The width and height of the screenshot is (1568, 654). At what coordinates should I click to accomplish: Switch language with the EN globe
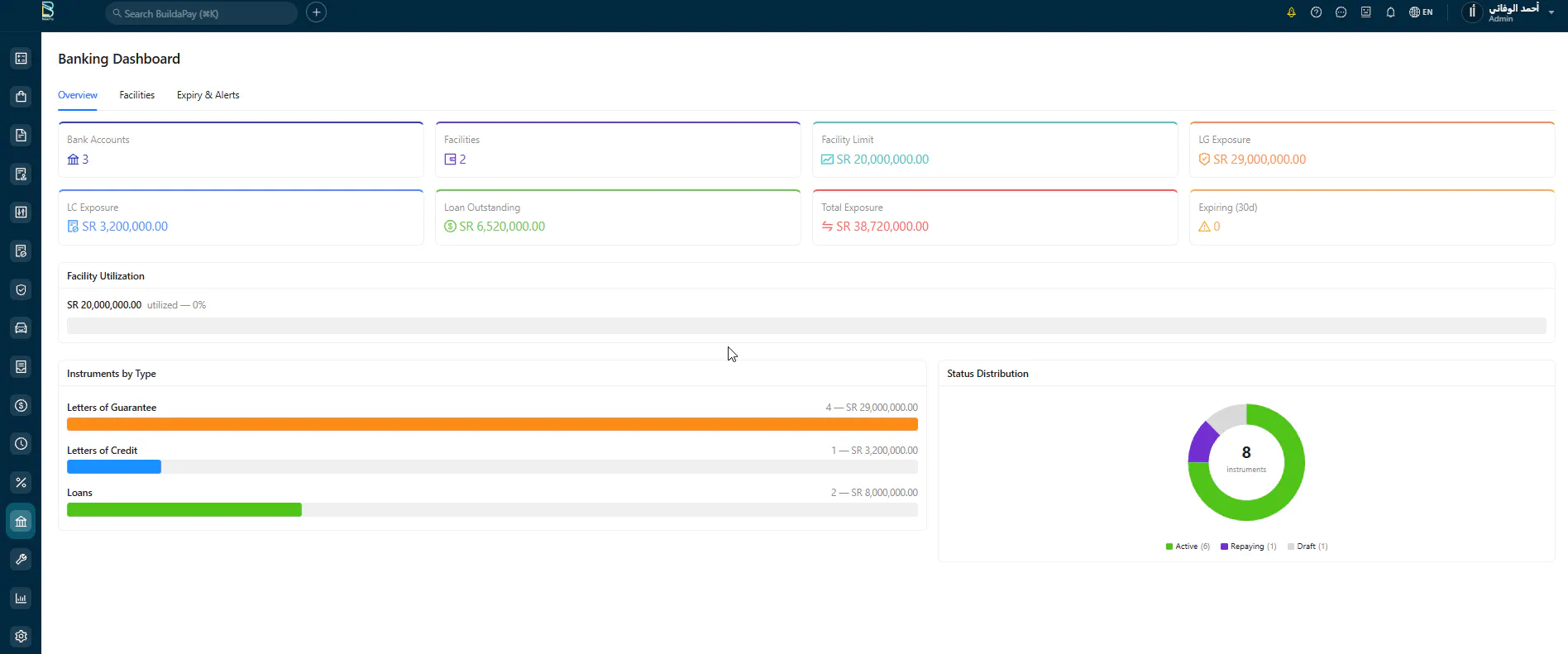[1421, 12]
